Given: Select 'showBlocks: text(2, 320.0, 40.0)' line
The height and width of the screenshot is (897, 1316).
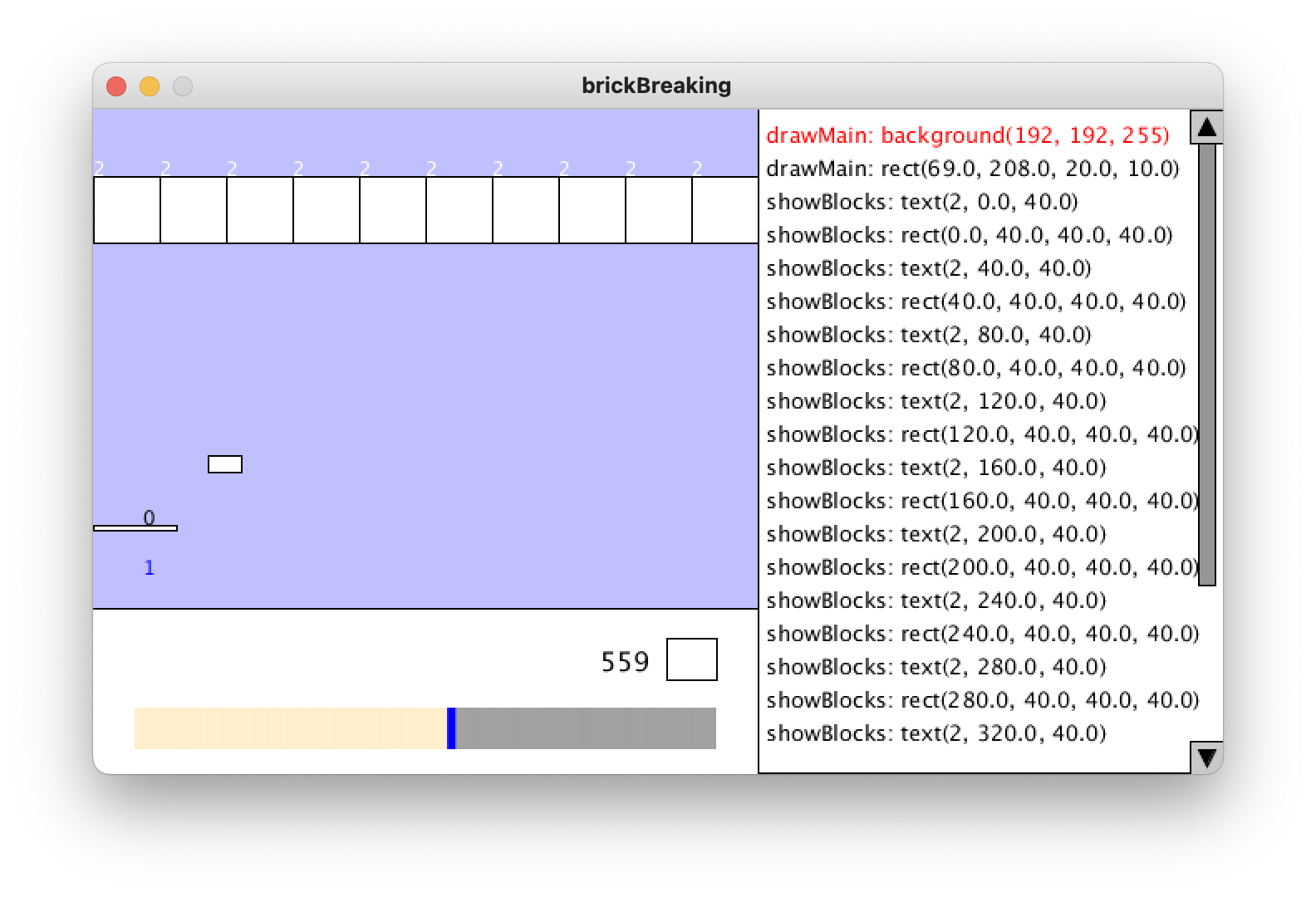Looking at the screenshot, I should click(x=936, y=733).
